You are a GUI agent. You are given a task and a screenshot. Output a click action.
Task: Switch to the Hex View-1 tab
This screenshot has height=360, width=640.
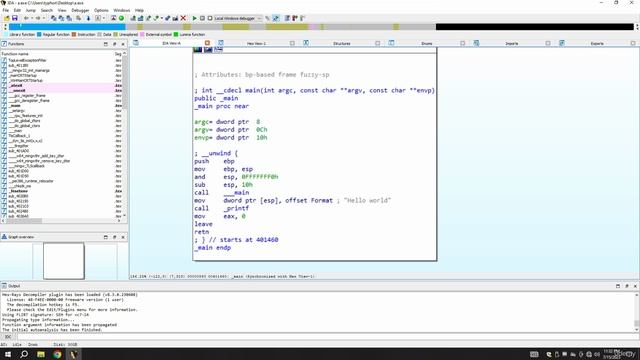pos(256,43)
